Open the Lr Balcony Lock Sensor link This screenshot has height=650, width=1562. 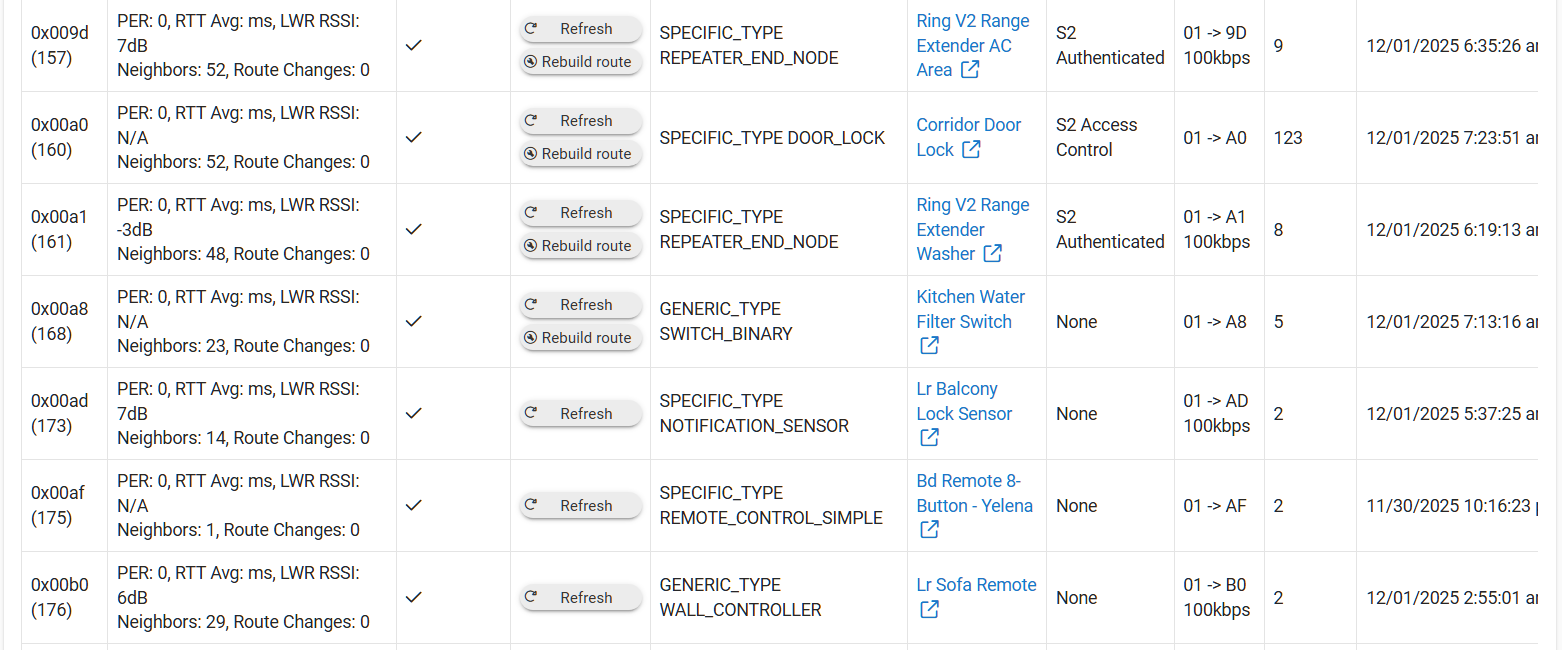click(x=957, y=389)
